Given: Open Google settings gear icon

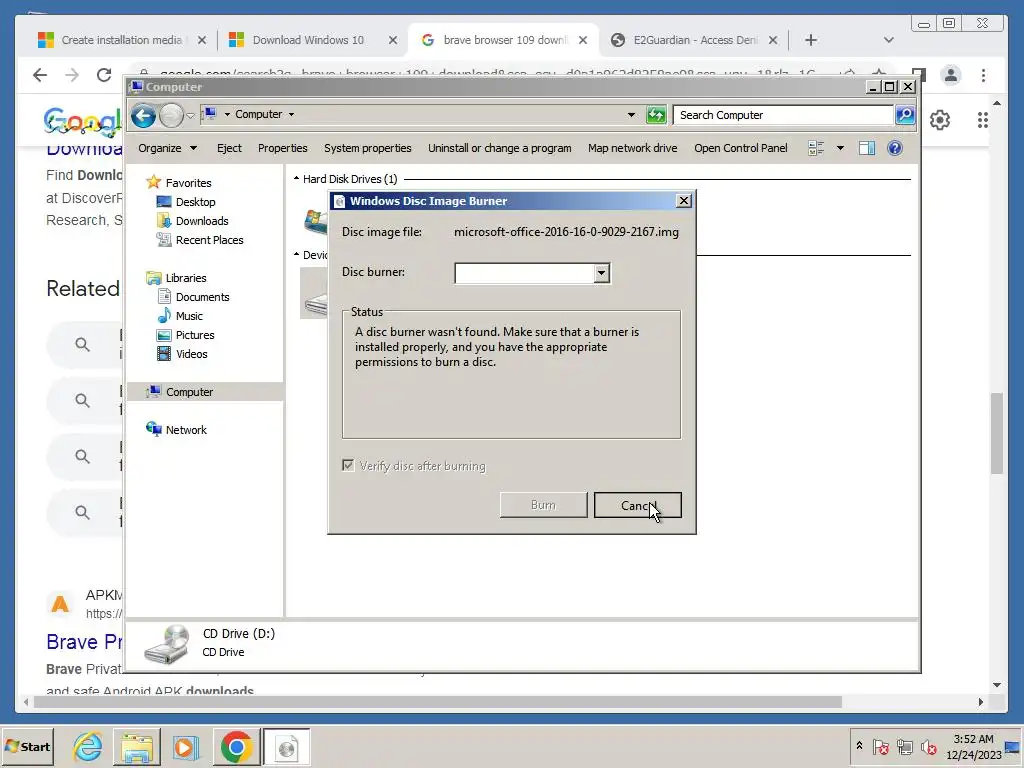Looking at the screenshot, I should tap(940, 120).
